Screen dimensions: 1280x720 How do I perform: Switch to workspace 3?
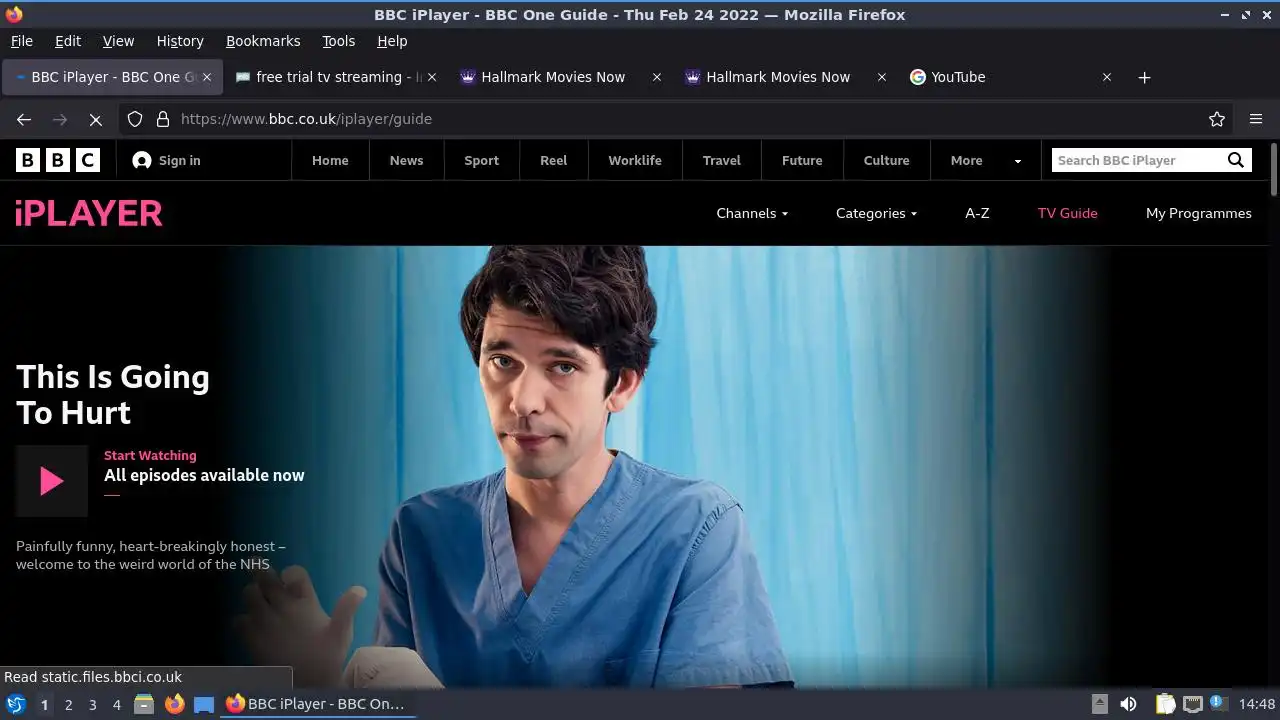92,704
